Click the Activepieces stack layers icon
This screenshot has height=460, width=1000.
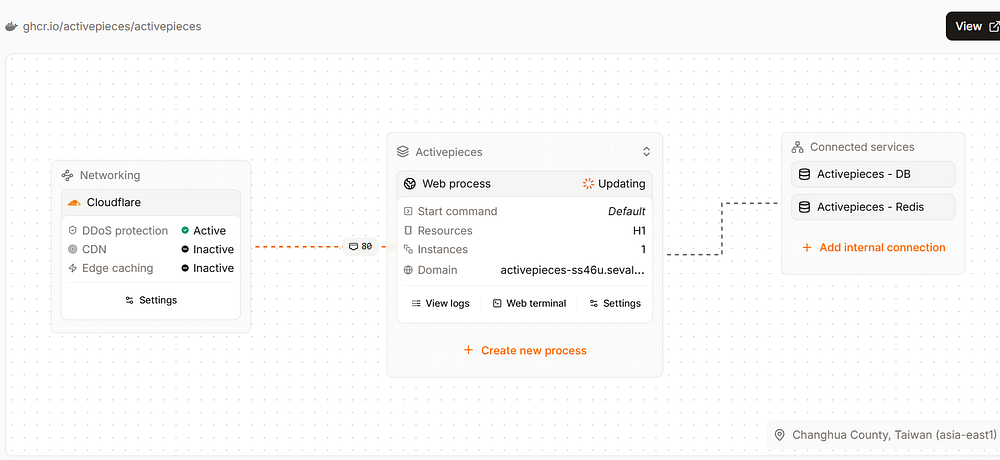click(403, 152)
